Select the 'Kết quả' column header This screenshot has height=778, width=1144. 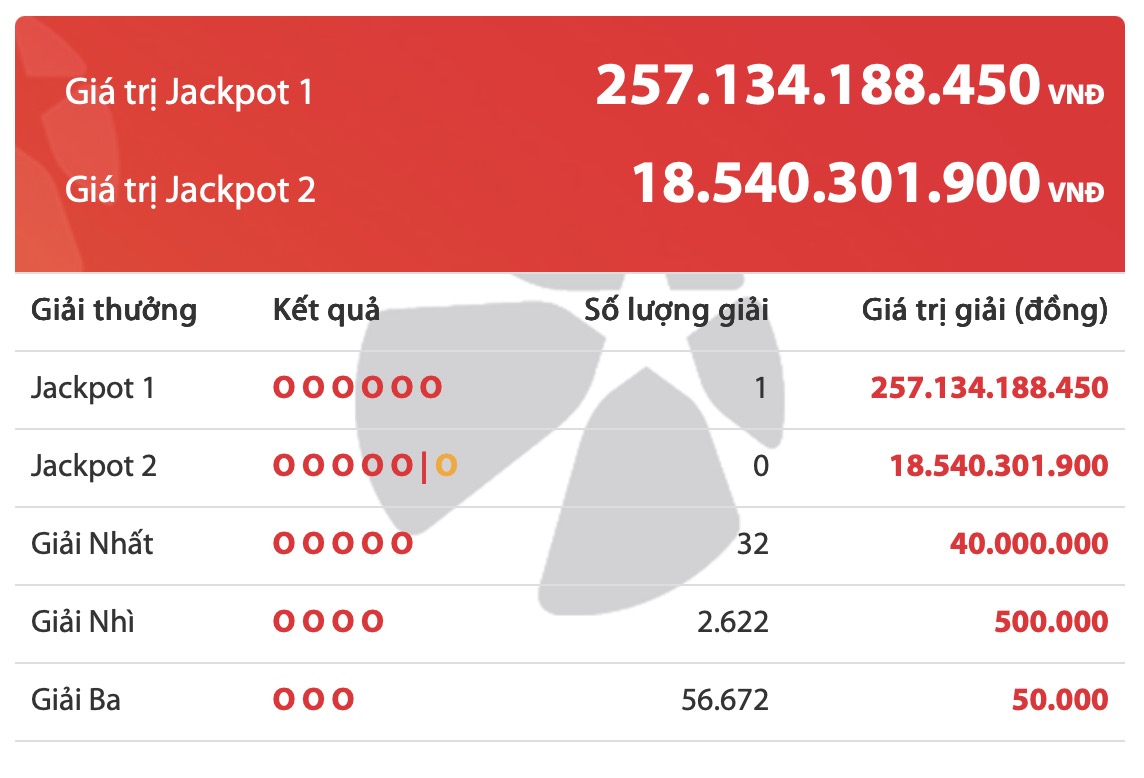pyautogui.click(x=326, y=310)
